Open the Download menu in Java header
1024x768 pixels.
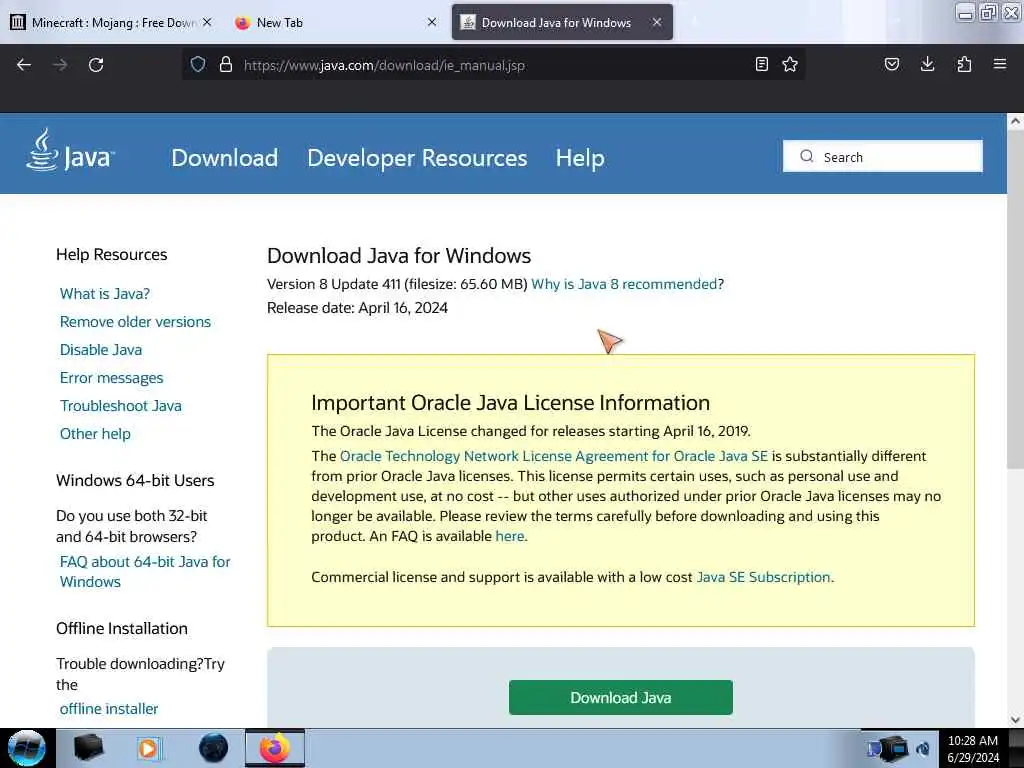[225, 158]
